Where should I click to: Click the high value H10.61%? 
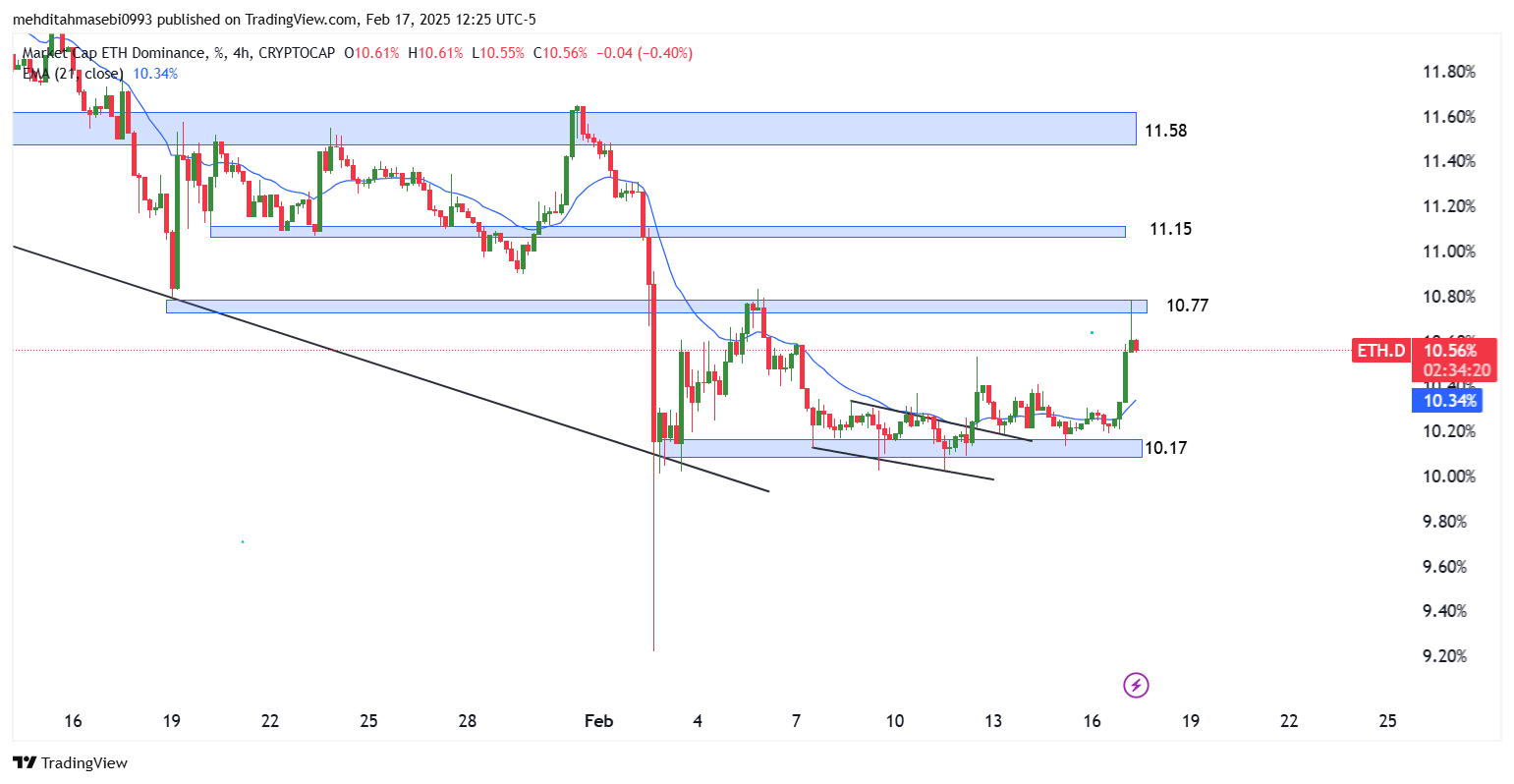coord(435,53)
